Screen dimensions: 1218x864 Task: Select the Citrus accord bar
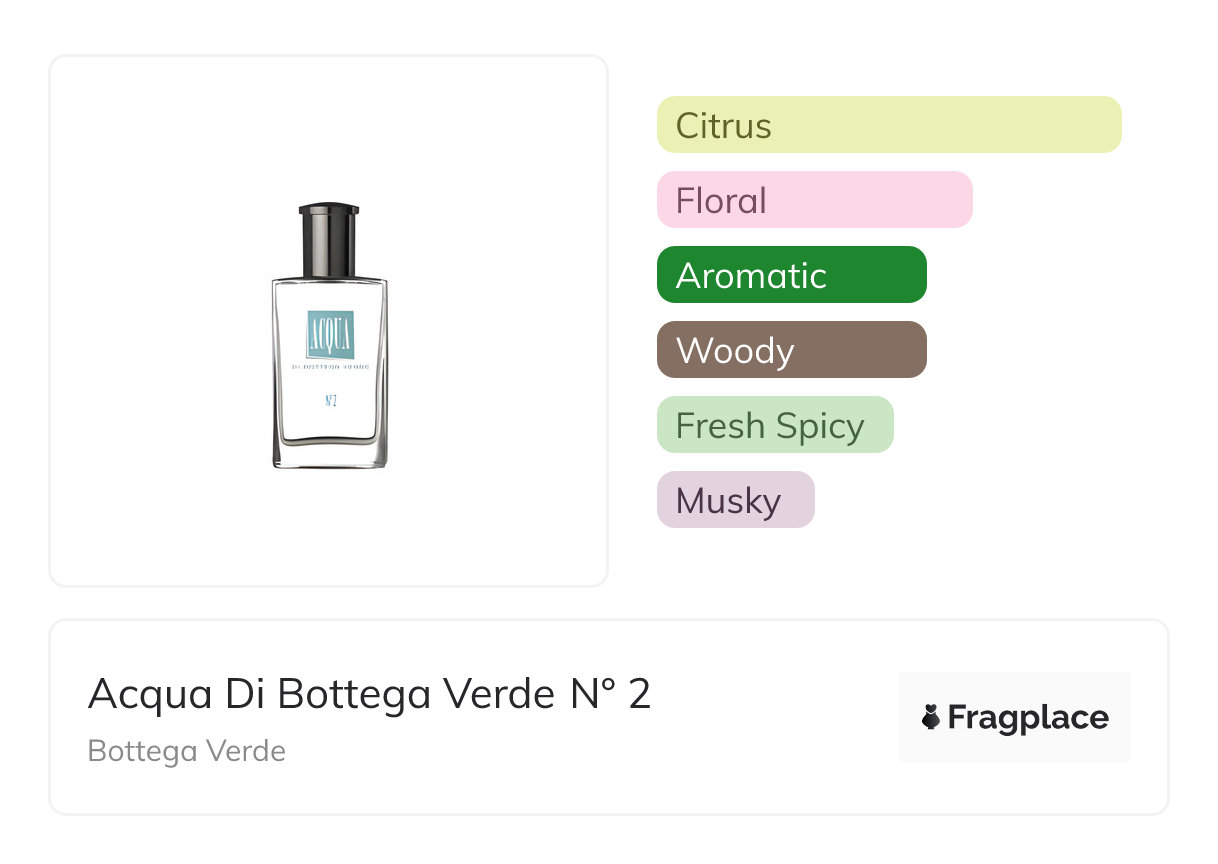(x=888, y=125)
